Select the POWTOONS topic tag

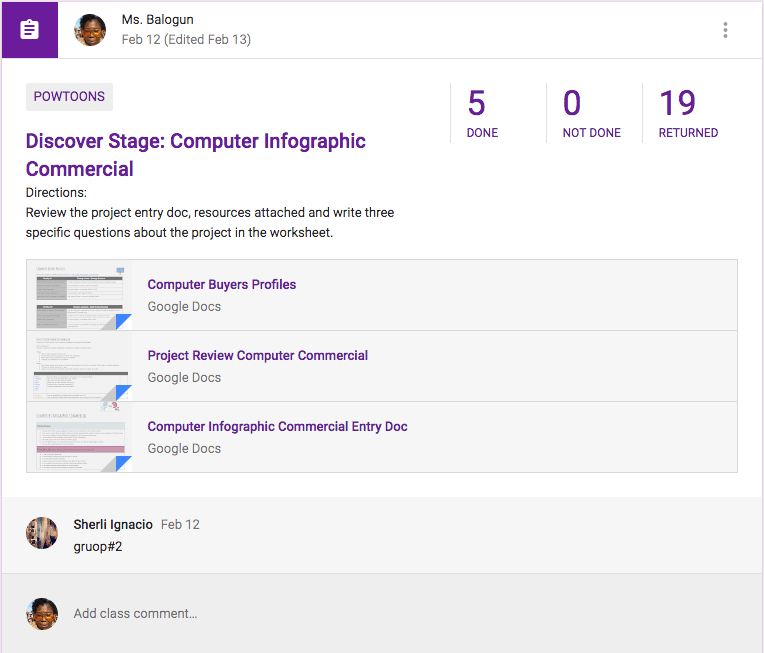pyautogui.click(x=69, y=97)
